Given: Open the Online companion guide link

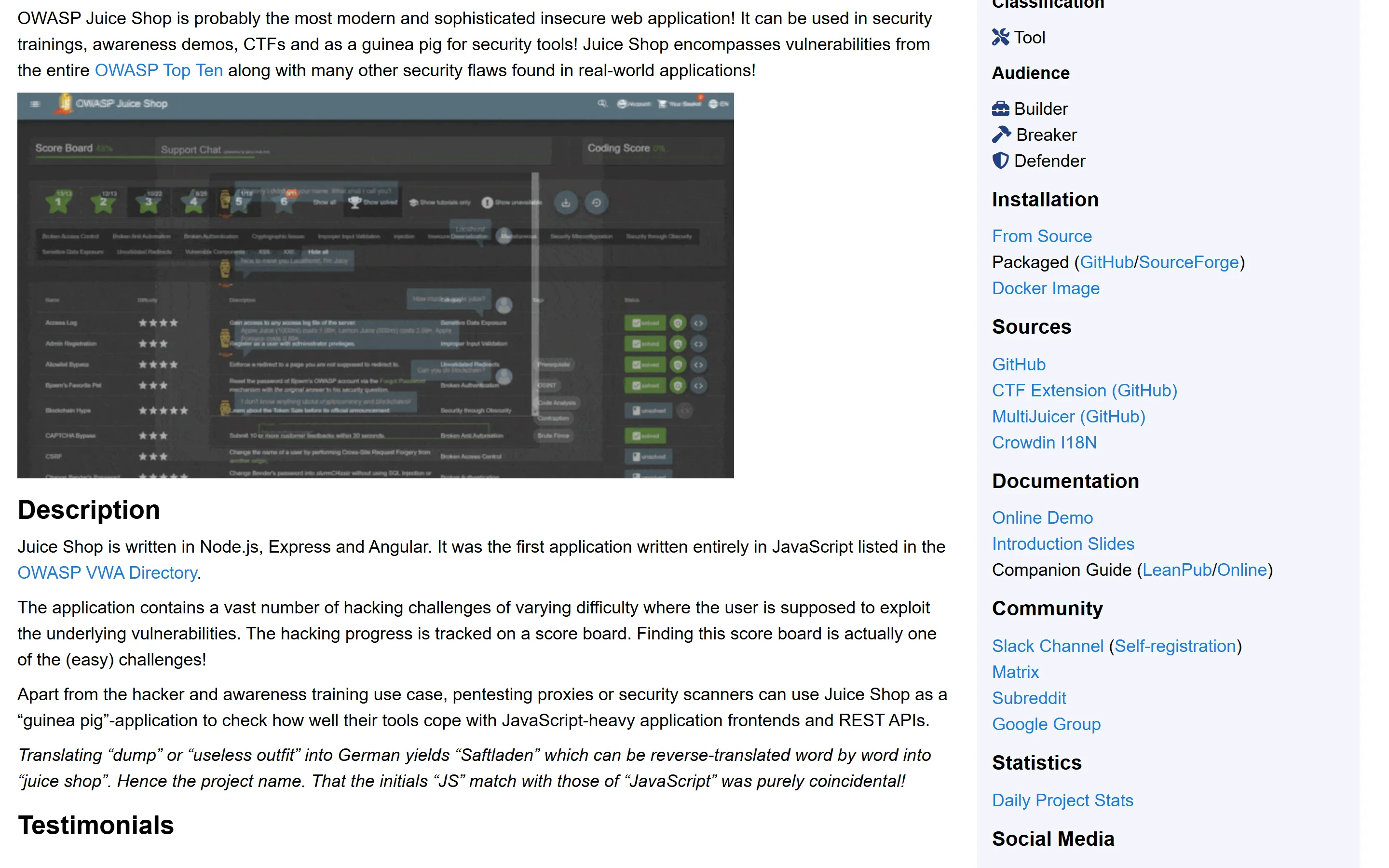Looking at the screenshot, I should (x=1242, y=570).
